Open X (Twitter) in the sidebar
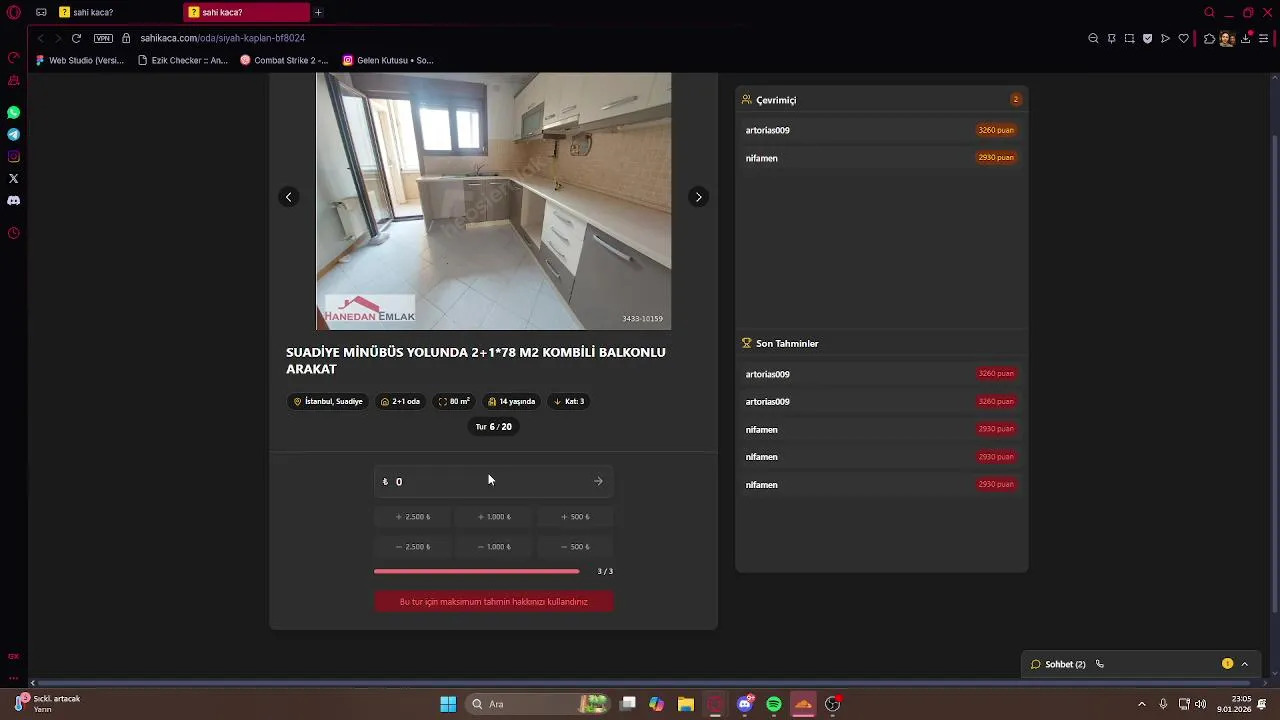This screenshot has height=720, width=1280. [x=14, y=178]
